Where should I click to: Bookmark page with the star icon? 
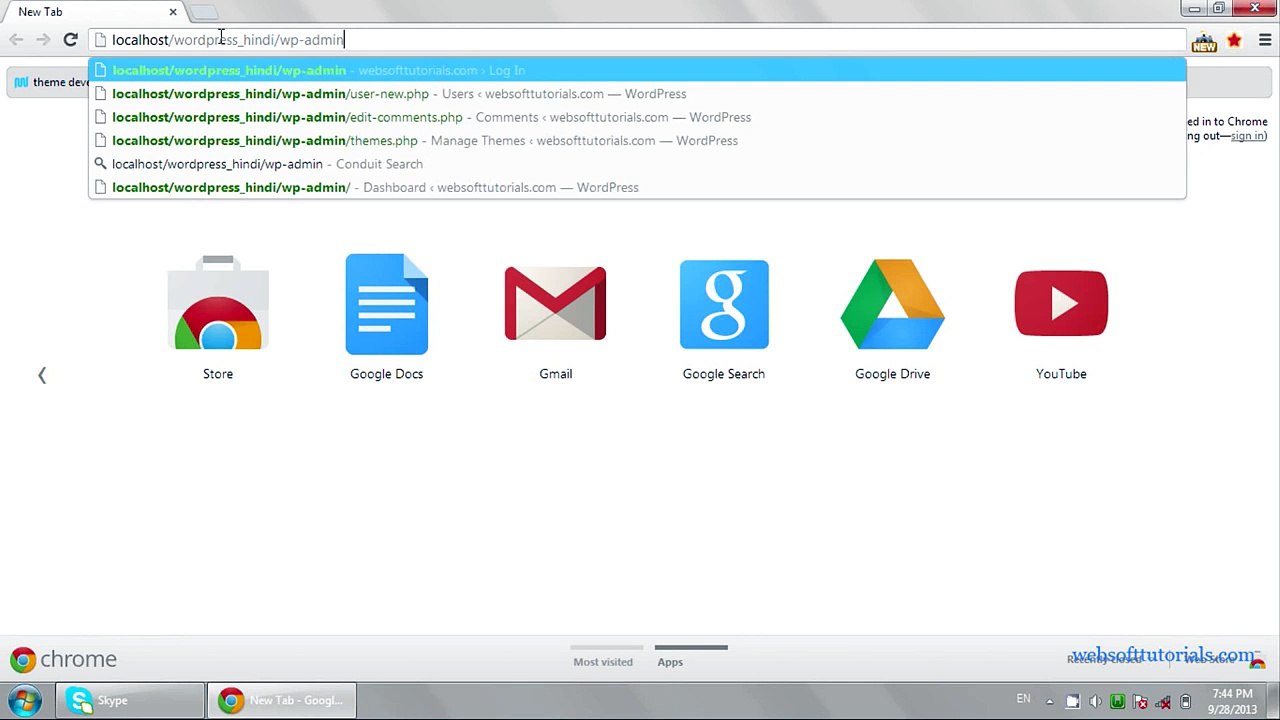point(1235,40)
